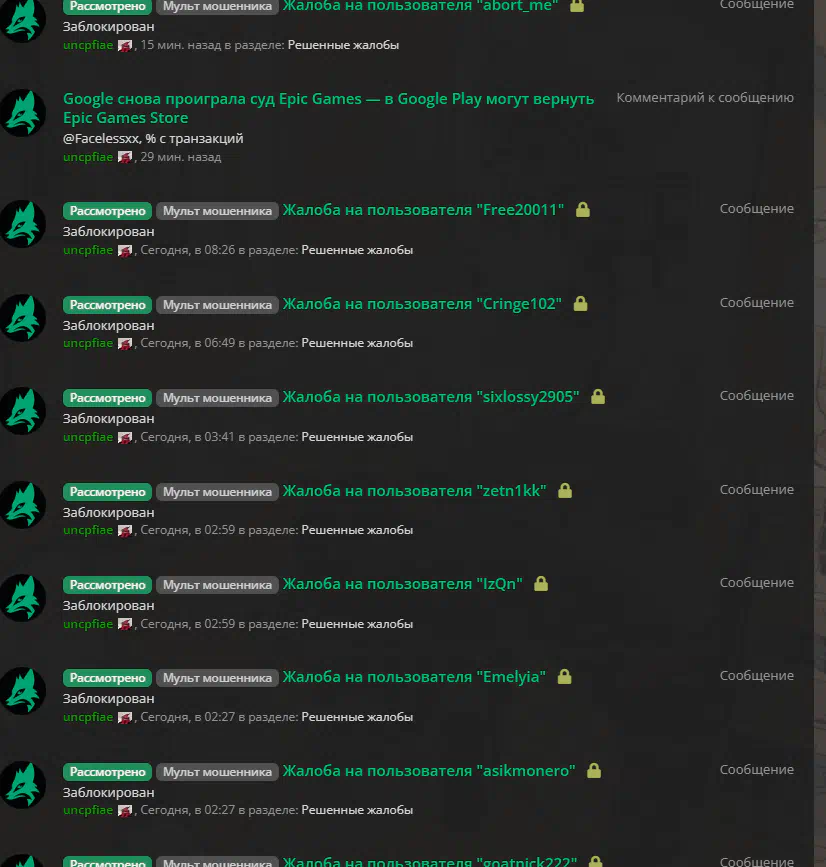Click the "Мульт мошенника" tag on the Free20011 complaint
The image size is (826, 867).
[217, 211]
